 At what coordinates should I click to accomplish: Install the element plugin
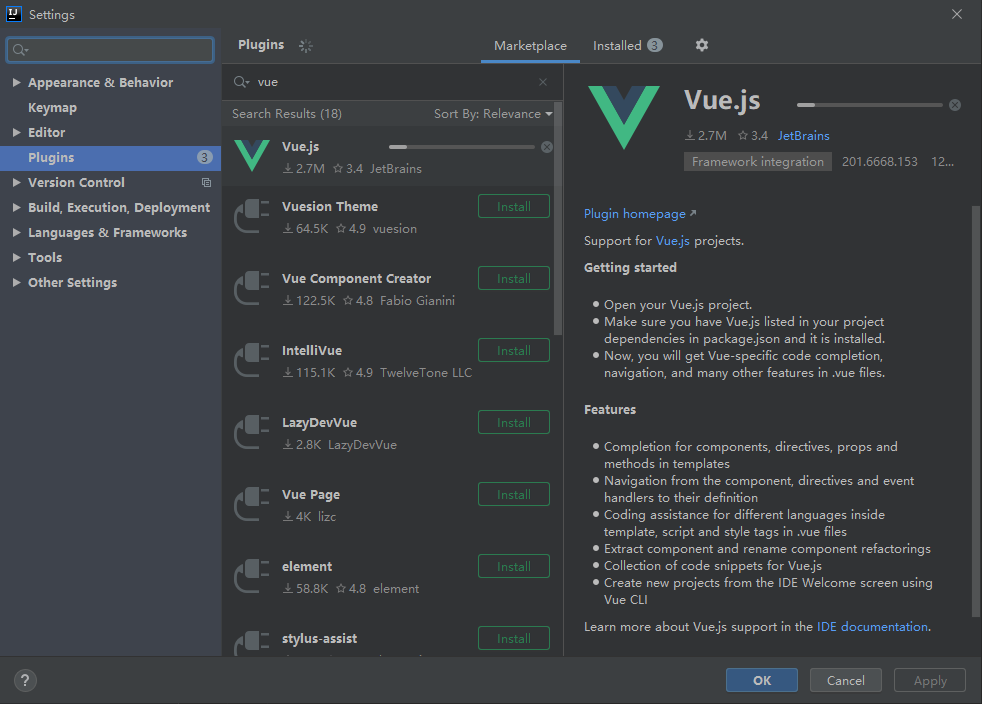(x=514, y=567)
